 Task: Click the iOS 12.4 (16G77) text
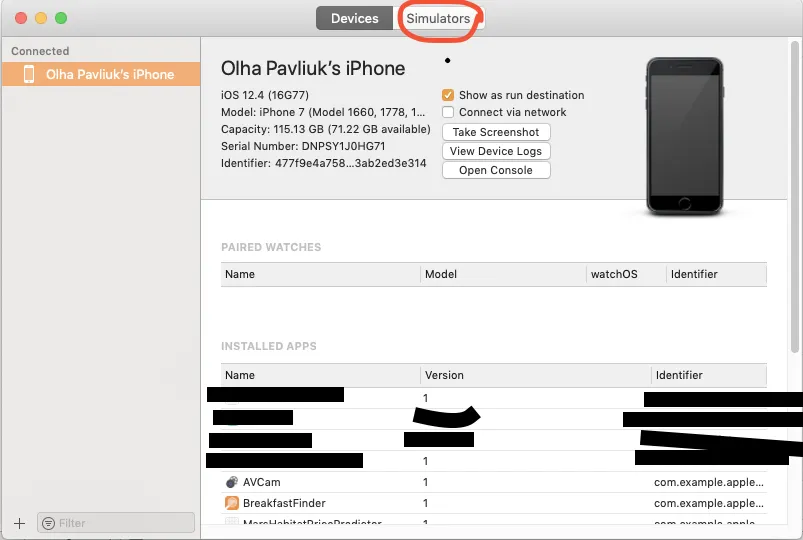pos(265,95)
